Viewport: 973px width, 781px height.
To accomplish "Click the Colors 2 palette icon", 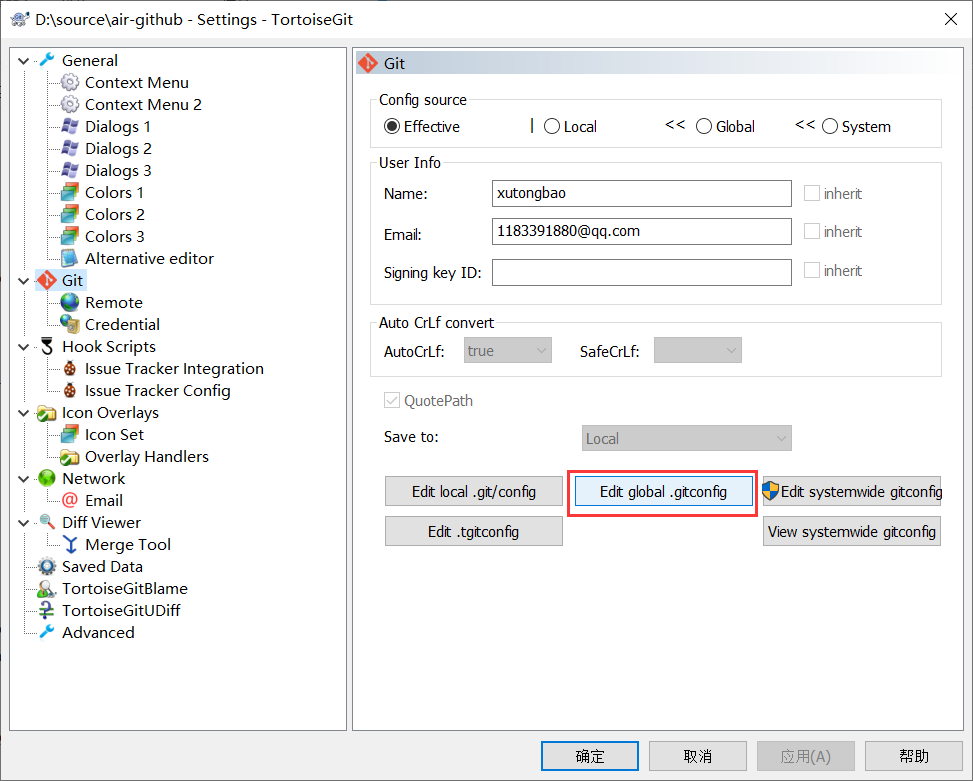I will (70, 215).
